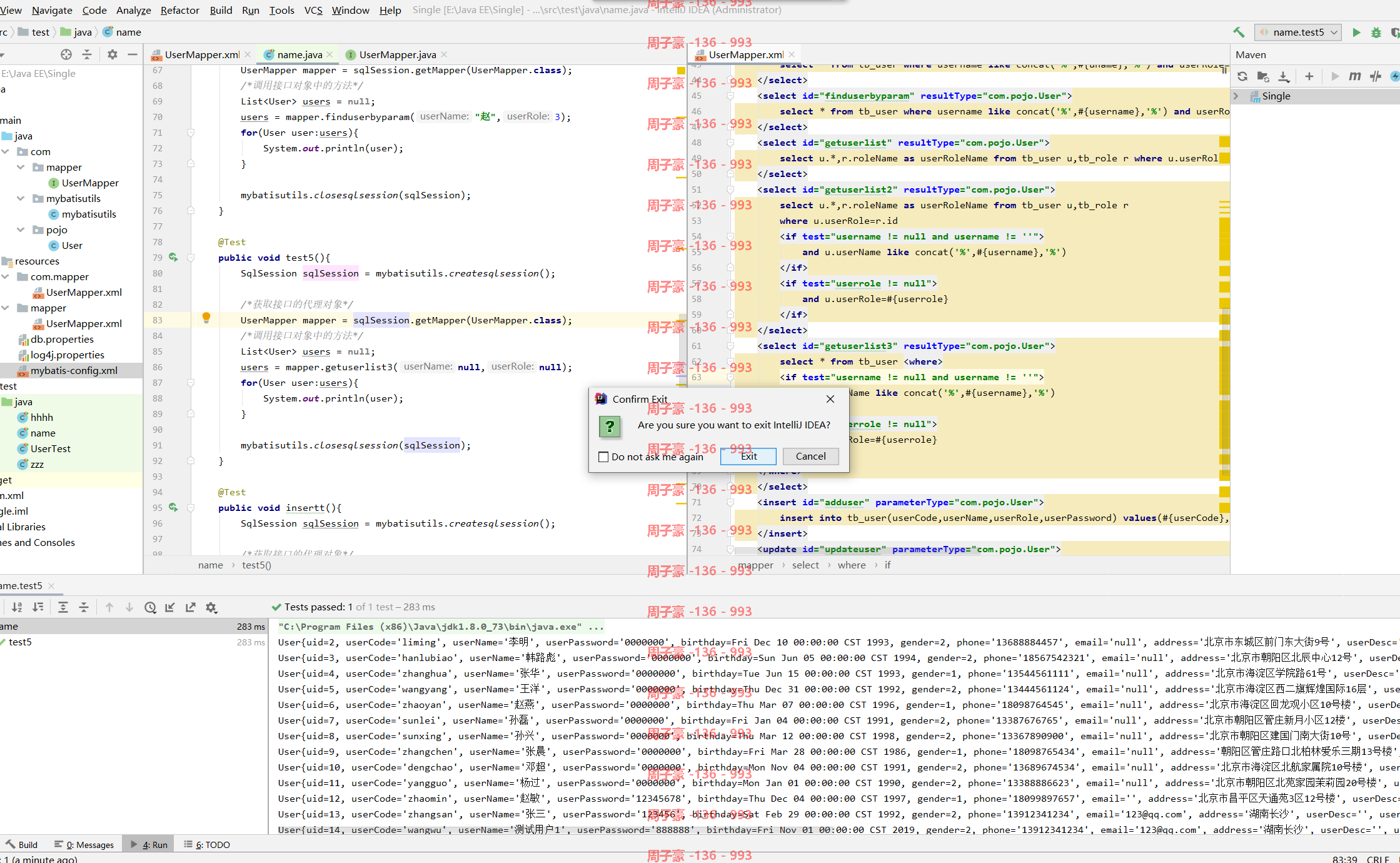1400x863 pixels.
Task: Open the Build tool window tab at bottom
Action: [x=22, y=845]
